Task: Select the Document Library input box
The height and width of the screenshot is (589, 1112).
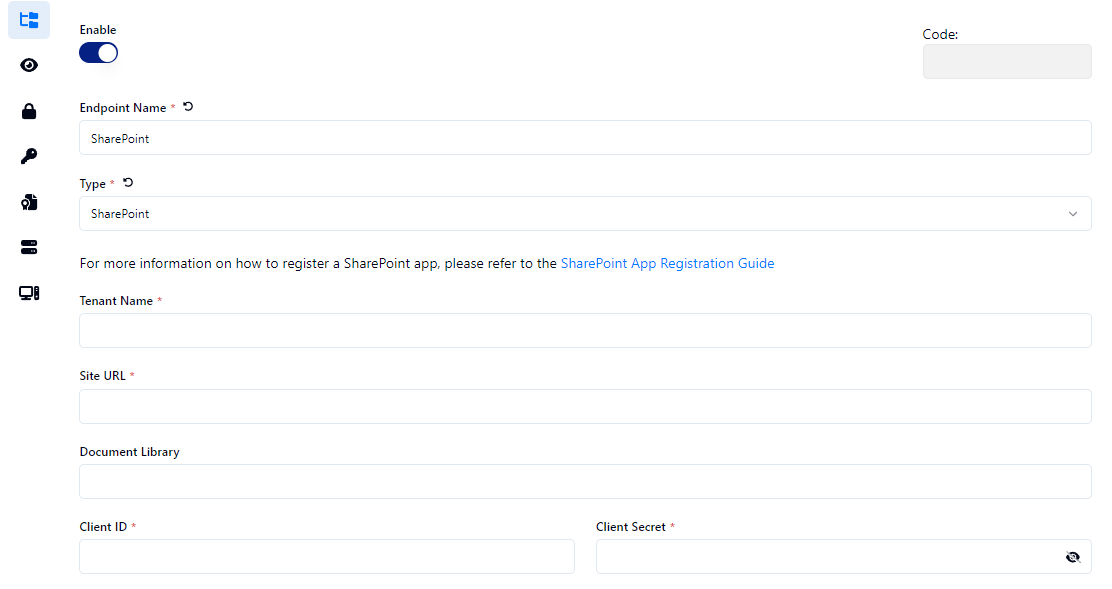Action: click(x=585, y=481)
